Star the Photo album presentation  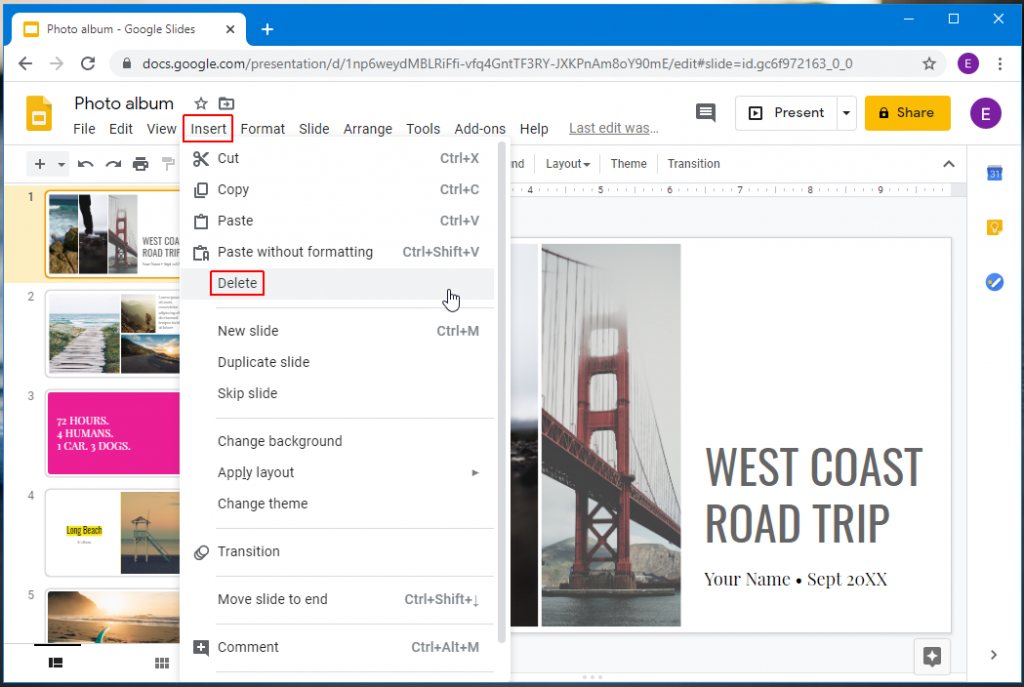point(200,103)
